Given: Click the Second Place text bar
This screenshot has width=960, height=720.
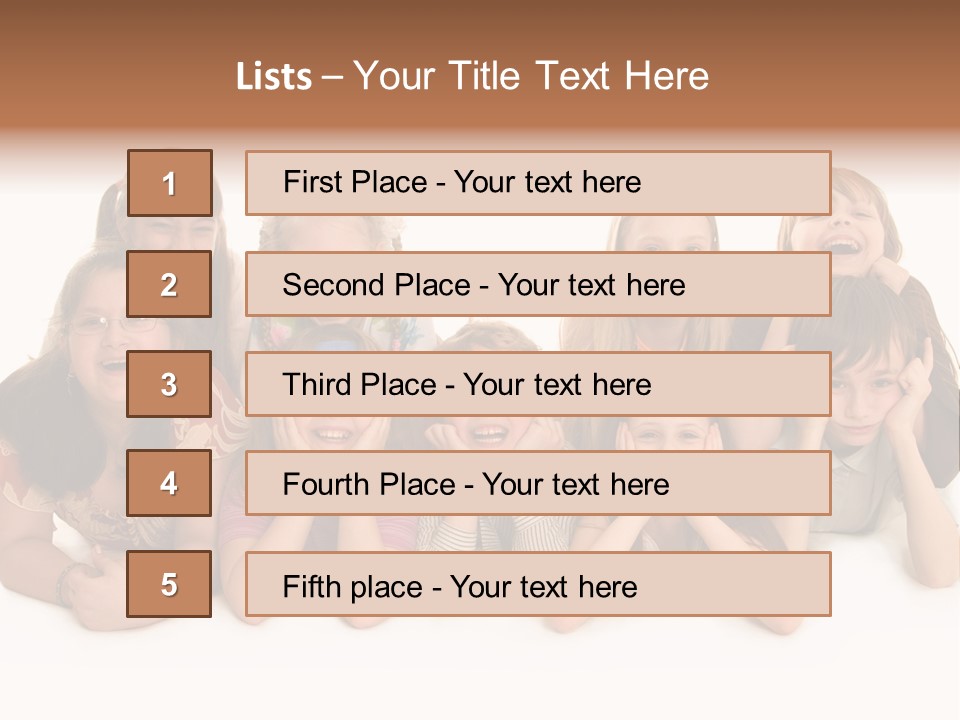Looking at the screenshot, I should pyautogui.click(x=538, y=284).
